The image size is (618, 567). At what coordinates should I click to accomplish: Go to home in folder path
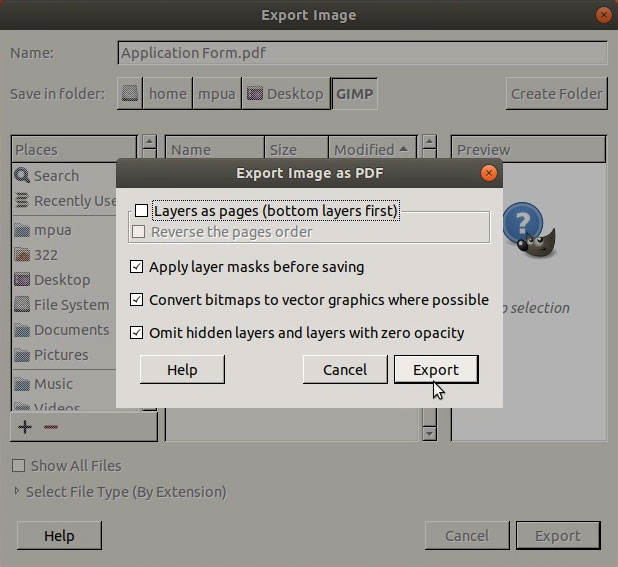tap(168, 93)
